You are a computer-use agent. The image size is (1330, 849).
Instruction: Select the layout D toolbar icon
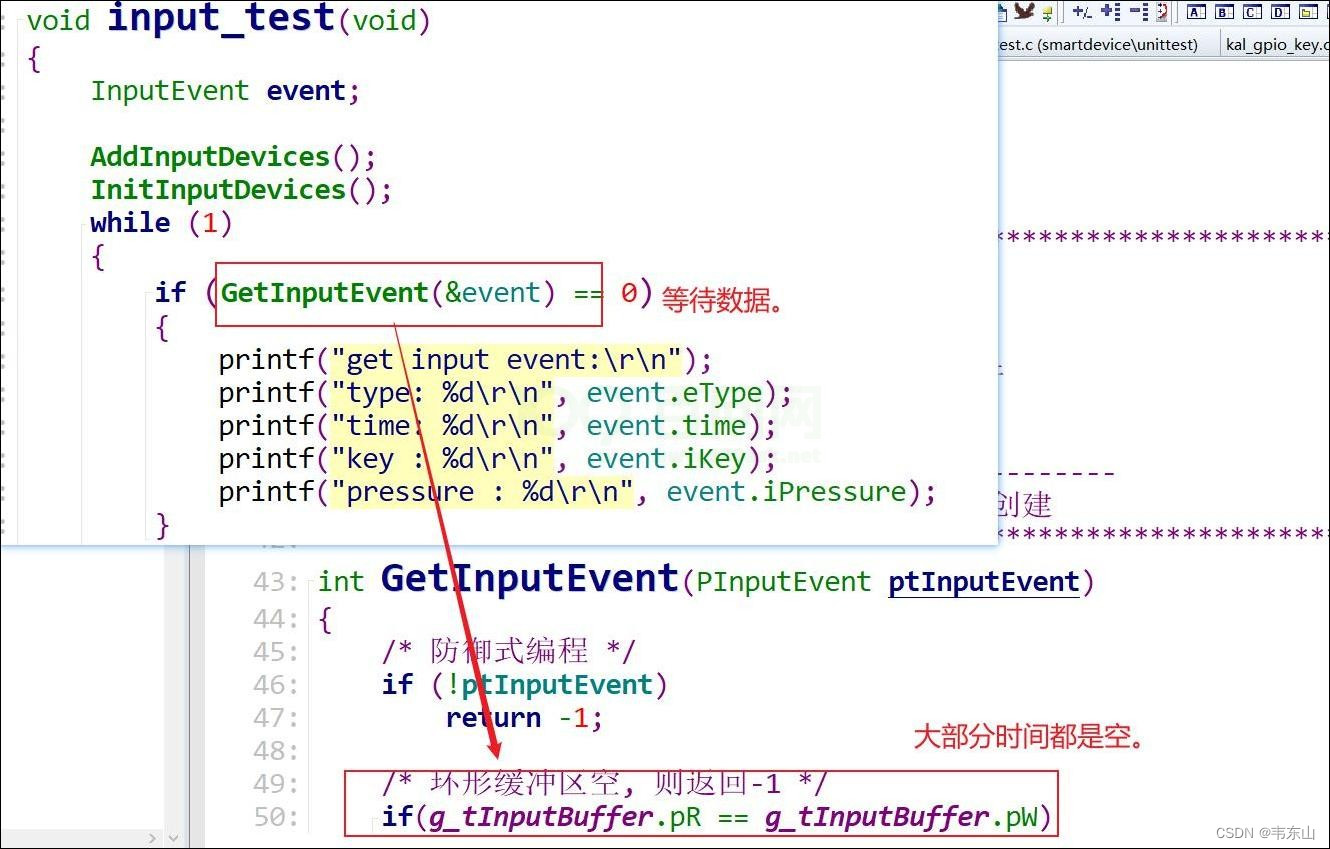click(x=1280, y=12)
